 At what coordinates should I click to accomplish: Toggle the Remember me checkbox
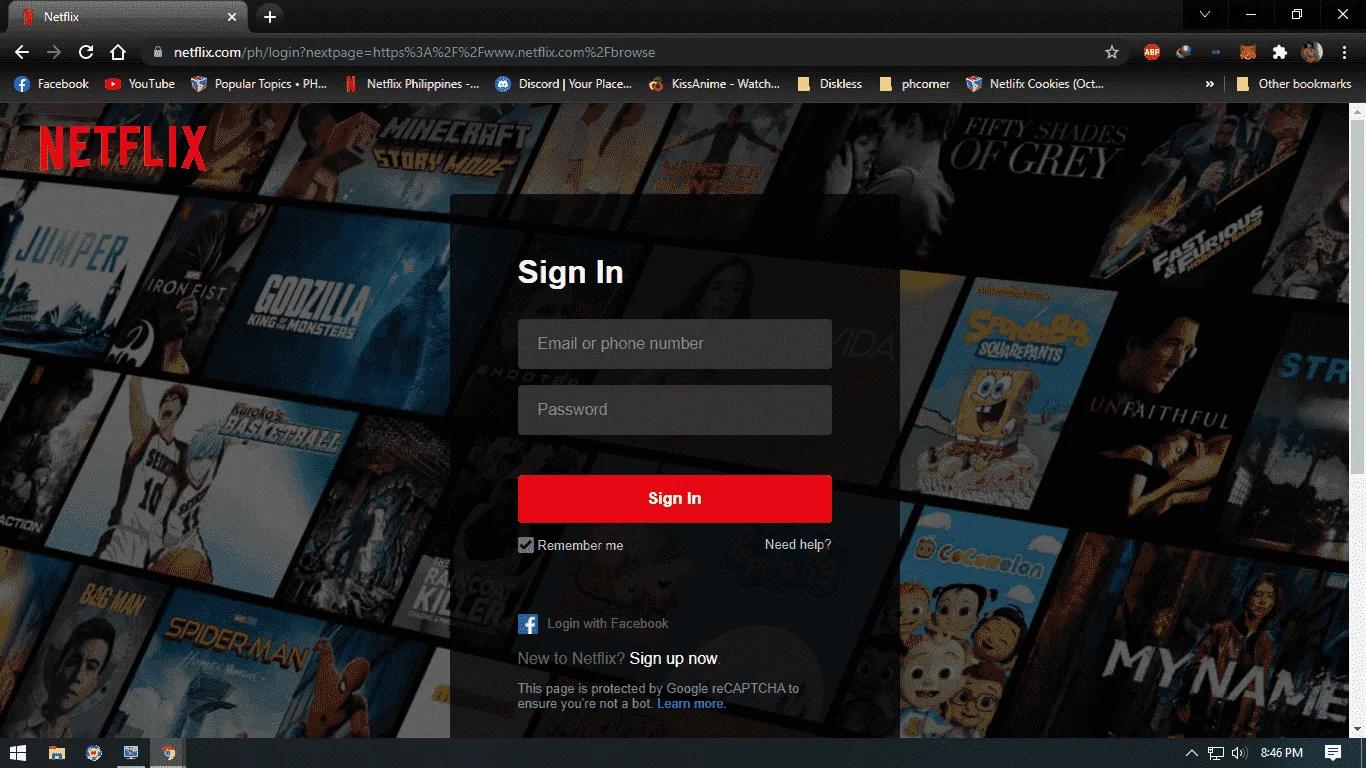coord(526,545)
